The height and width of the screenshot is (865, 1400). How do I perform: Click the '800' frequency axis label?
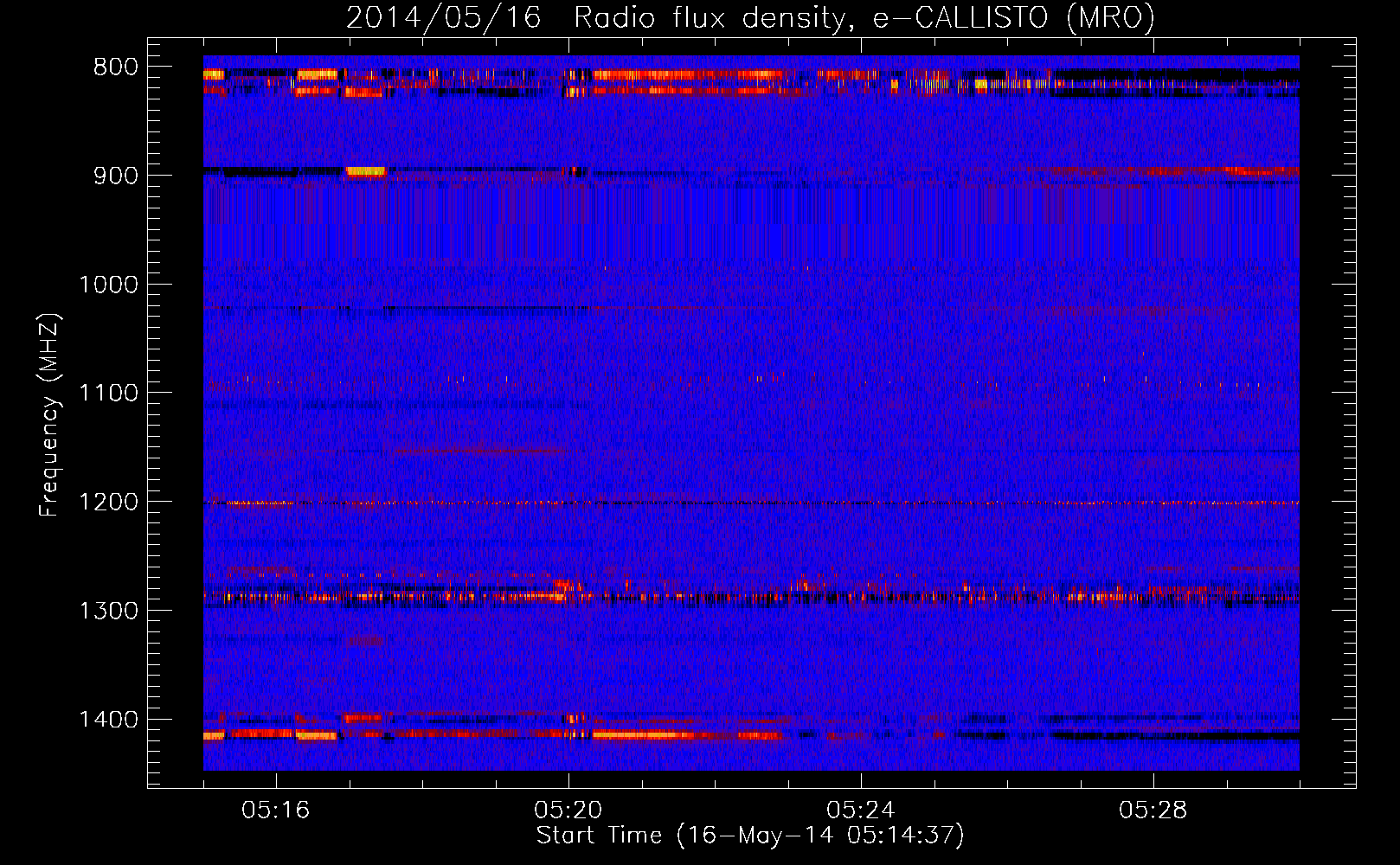(115, 67)
